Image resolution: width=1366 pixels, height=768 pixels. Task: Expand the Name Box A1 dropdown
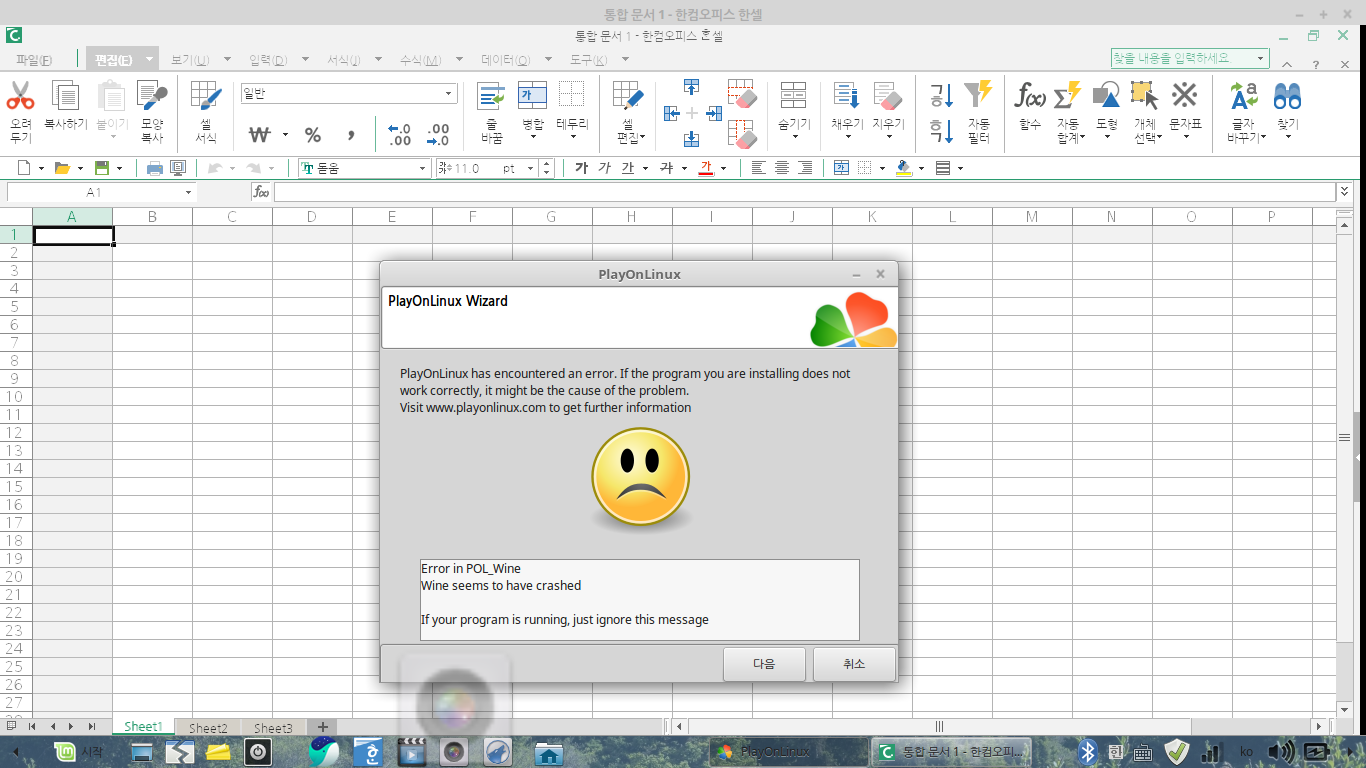coord(188,192)
